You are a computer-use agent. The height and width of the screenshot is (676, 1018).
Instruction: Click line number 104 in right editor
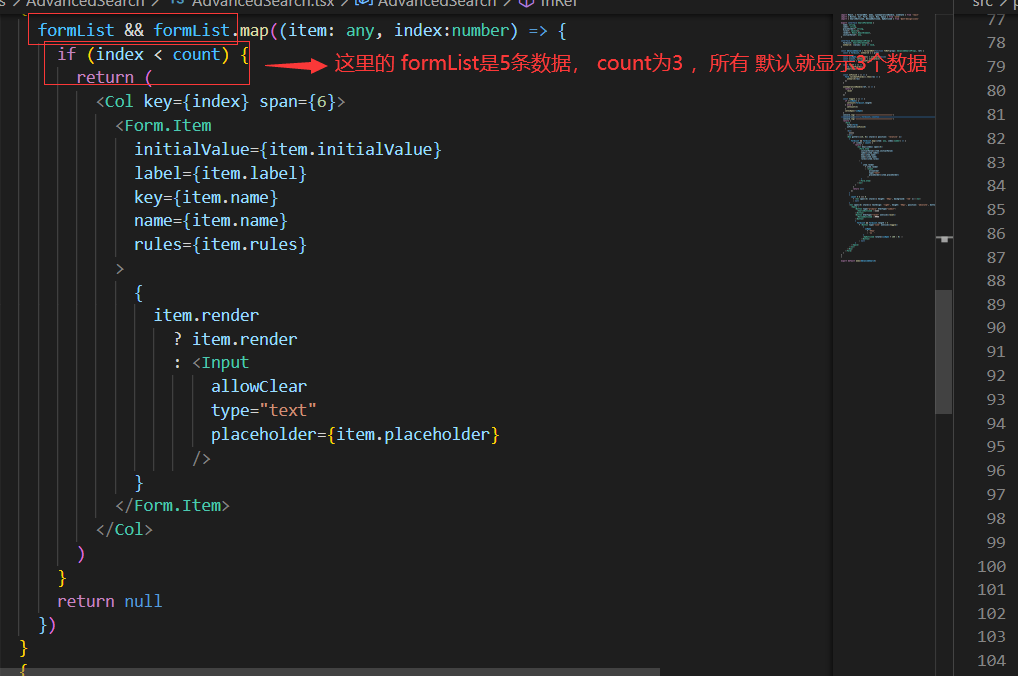click(x=991, y=661)
